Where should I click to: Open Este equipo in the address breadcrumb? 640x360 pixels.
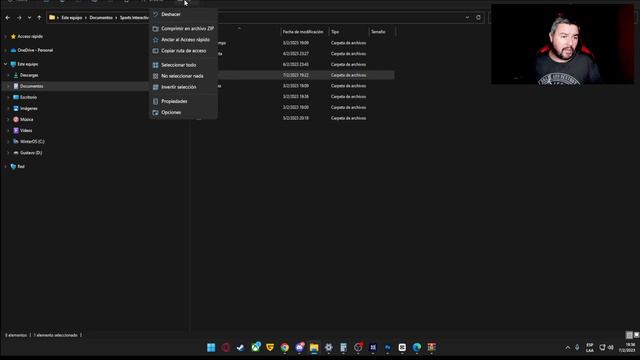[72, 18]
